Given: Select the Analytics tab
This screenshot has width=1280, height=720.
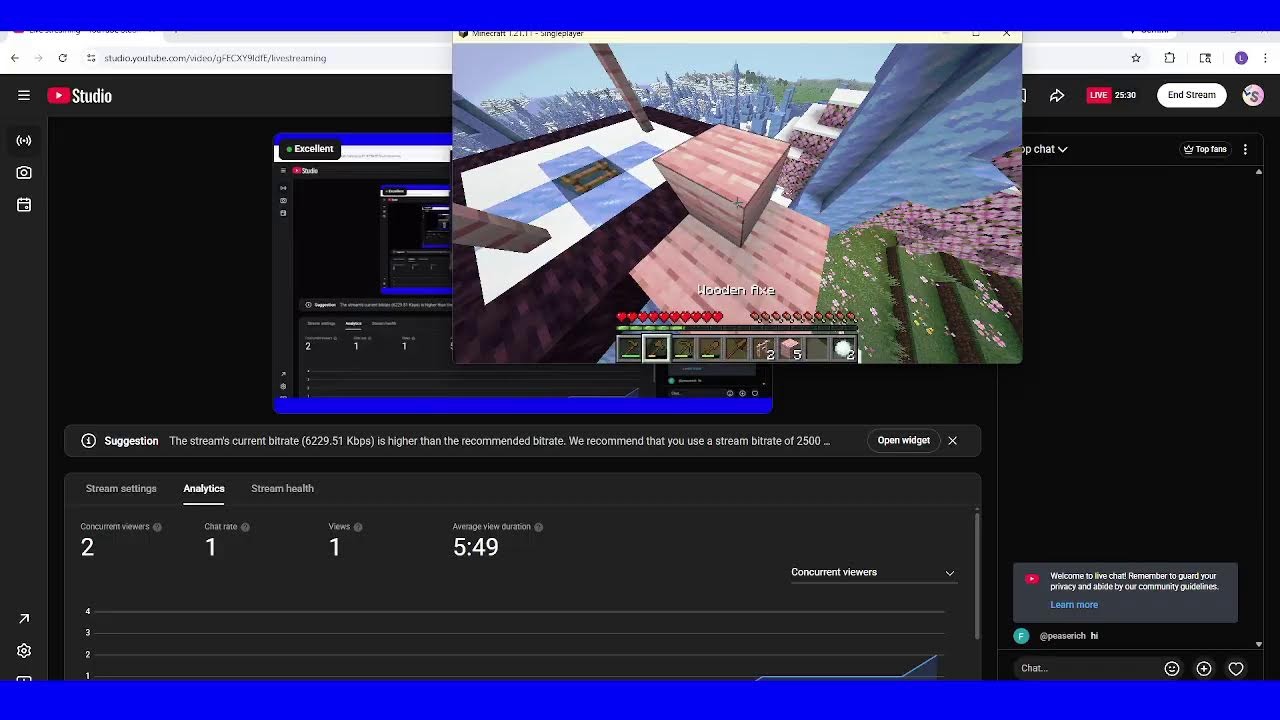Looking at the screenshot, I should [x=204, y=488].
